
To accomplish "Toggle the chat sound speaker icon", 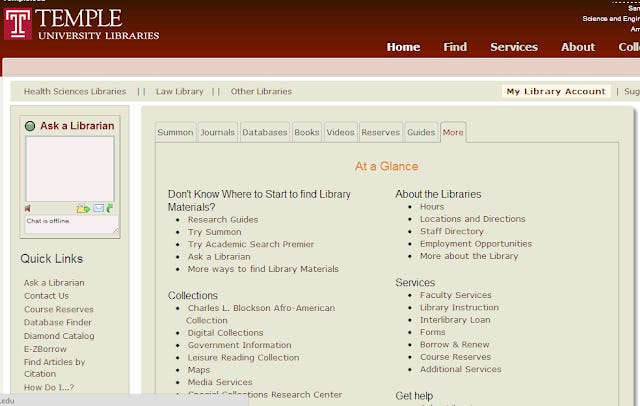I will pyautogui.click(x=28, y=209).
